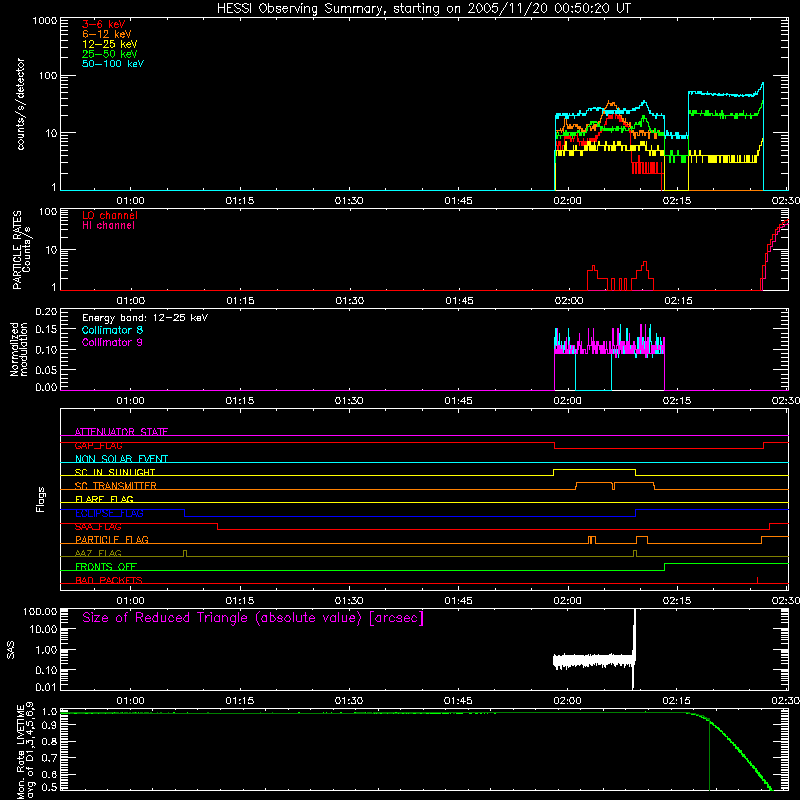
Task: Select the SC_IN_SUNLIGHT flag label
Action: tap(115, 472)
